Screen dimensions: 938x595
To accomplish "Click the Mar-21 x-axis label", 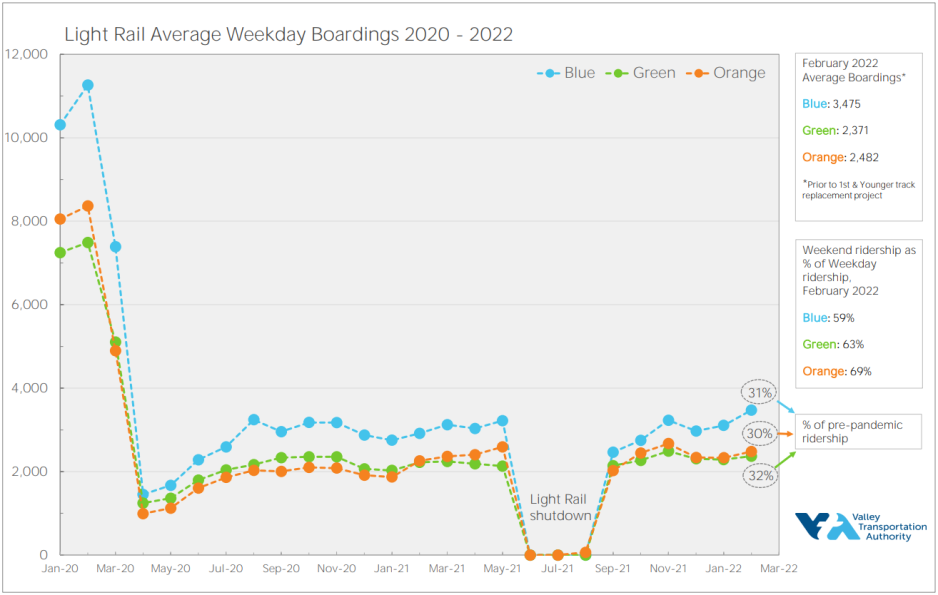I will pos(447,568).
